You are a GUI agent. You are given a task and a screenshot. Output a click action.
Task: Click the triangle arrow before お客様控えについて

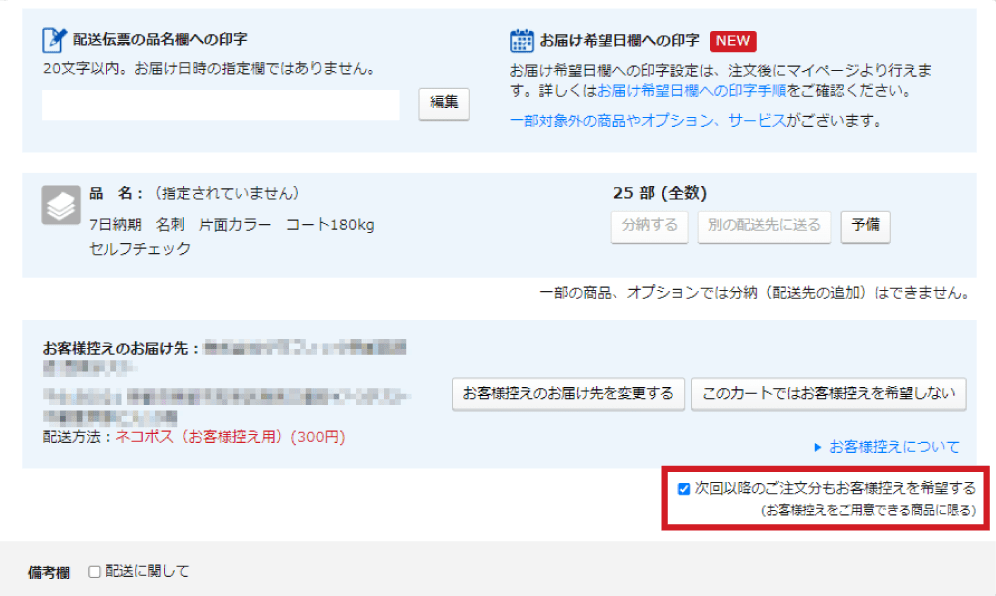(817, 447)
